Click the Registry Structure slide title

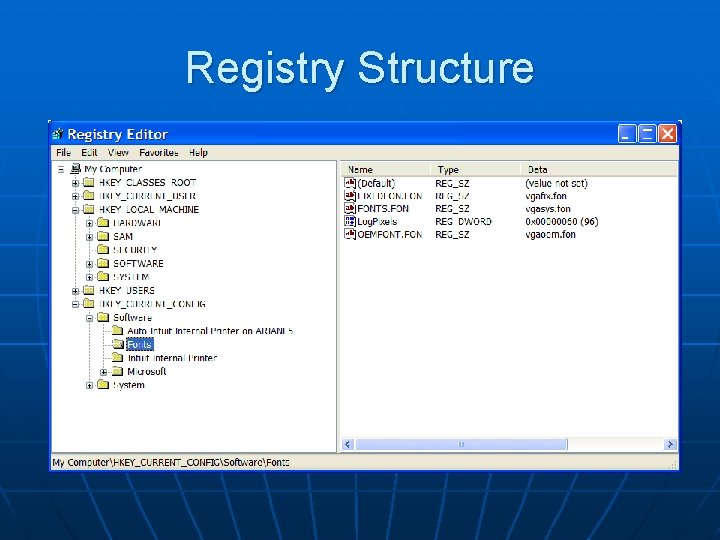tap(360, 69)
